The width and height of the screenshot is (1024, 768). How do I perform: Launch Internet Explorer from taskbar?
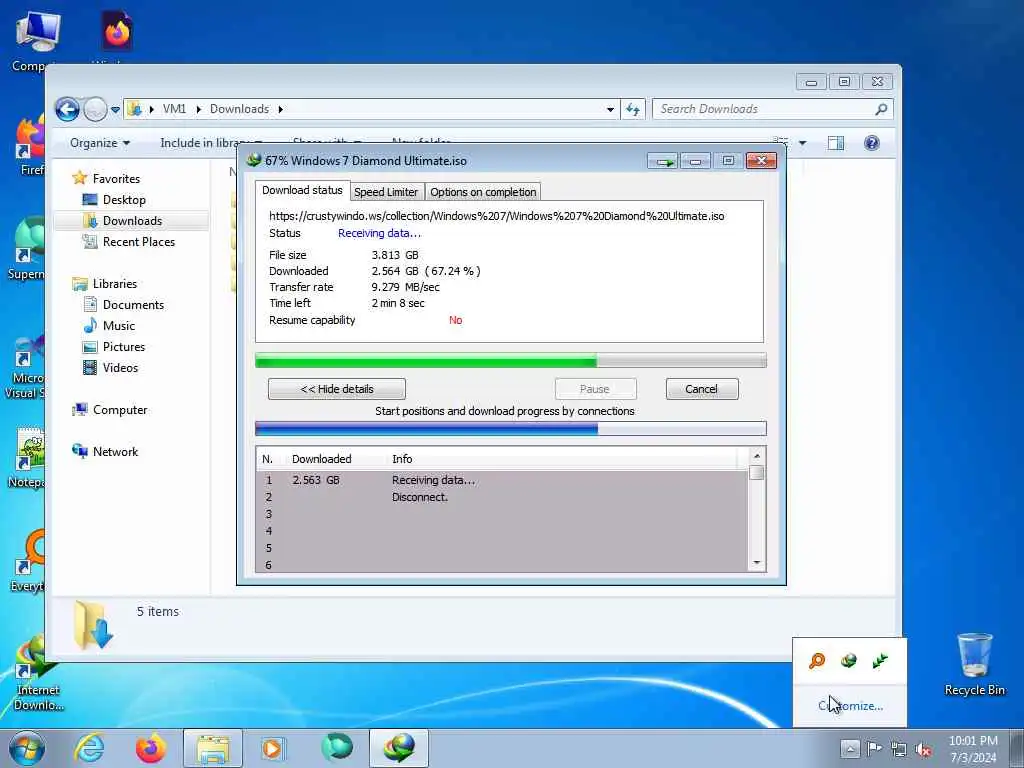(89, 748)
